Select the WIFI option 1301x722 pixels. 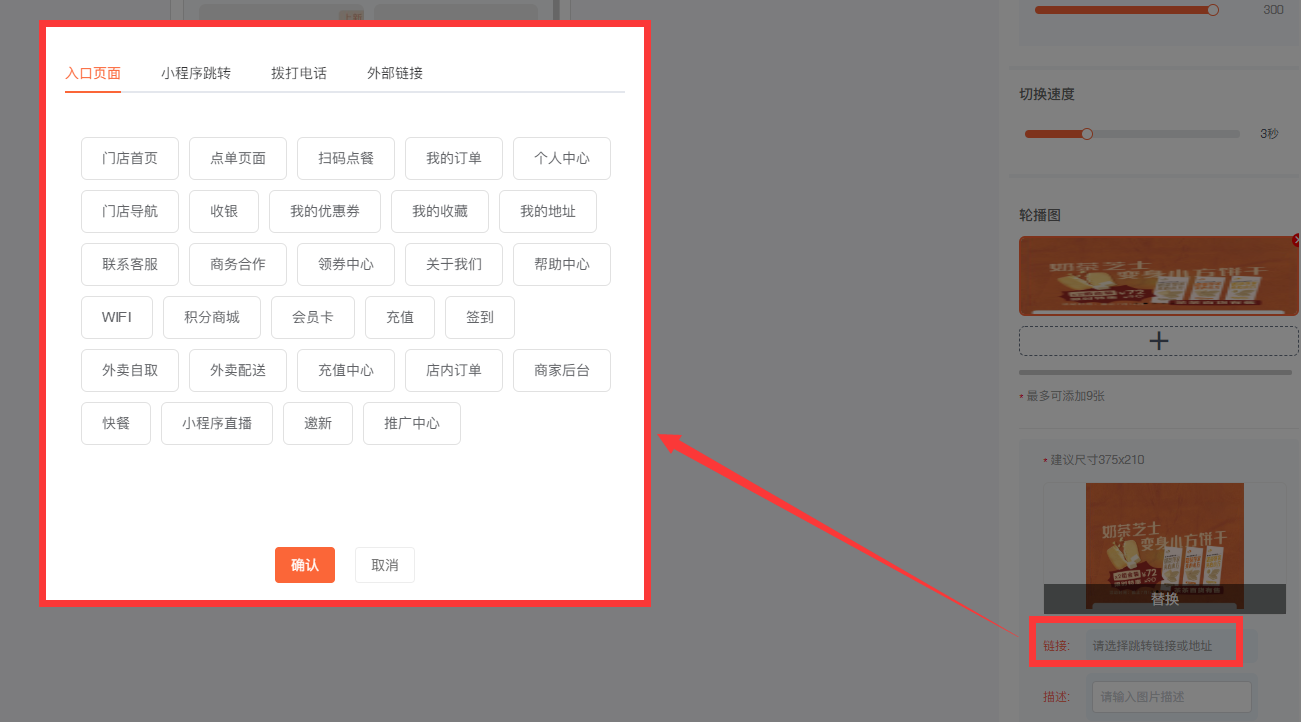point(117,317)
